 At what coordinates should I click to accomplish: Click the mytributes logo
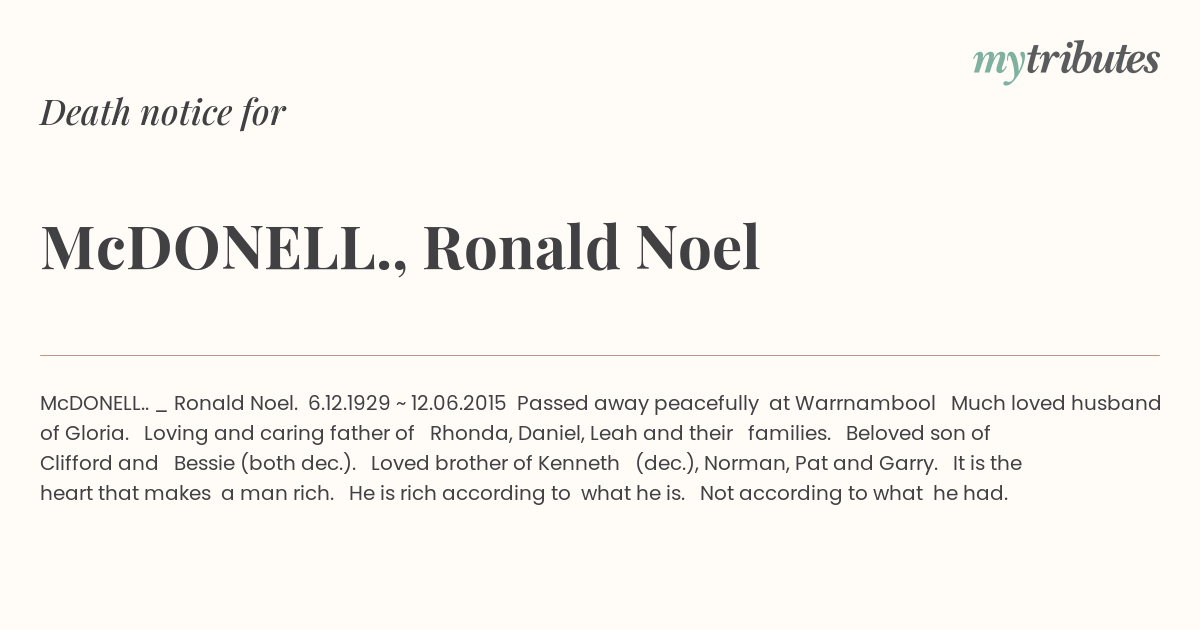click(x=1066, y=61)
